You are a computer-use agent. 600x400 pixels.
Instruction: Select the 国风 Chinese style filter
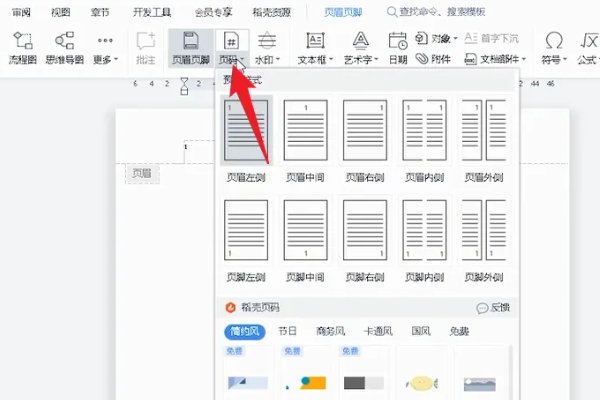coord(421,331)
